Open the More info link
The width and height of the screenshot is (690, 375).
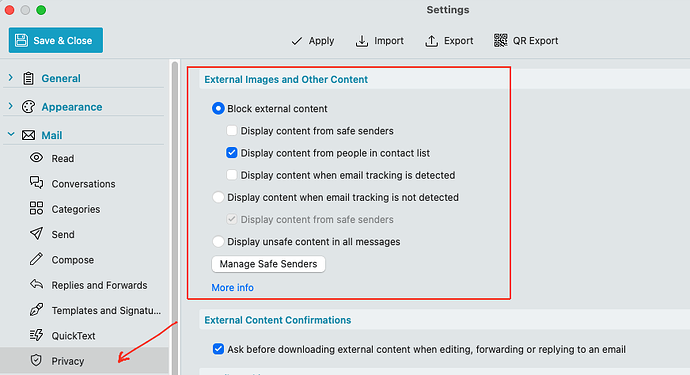coord(232,287)
